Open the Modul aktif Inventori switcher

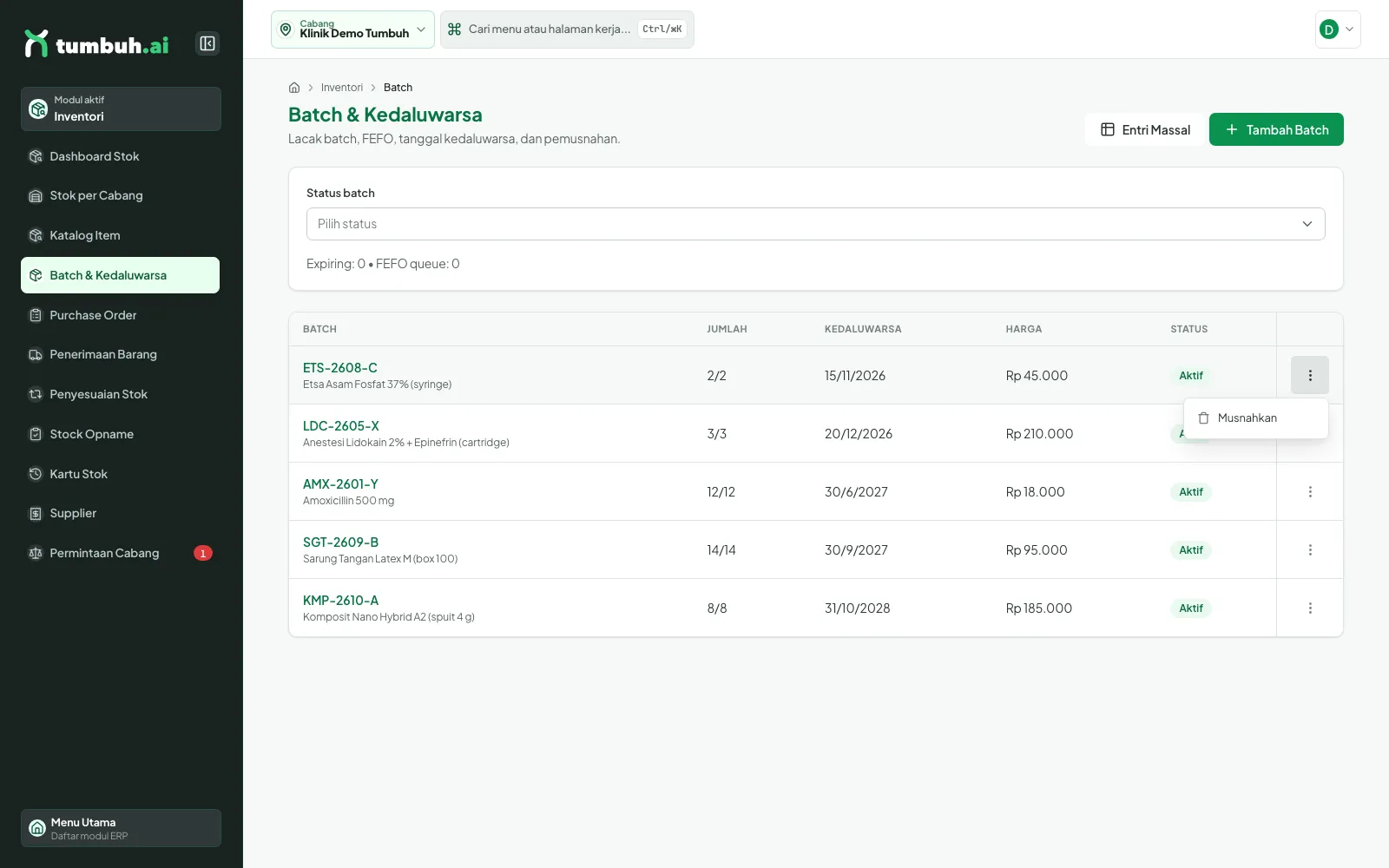(x=121, y=108)
